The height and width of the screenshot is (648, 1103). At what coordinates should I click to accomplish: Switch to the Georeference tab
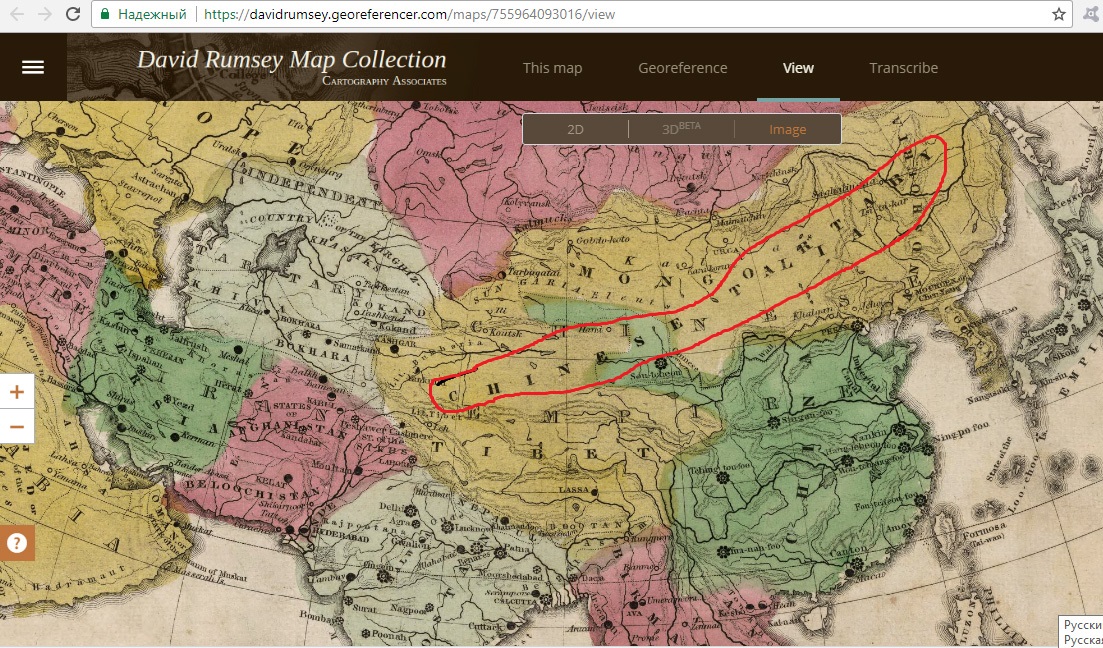pyautogui.click(x=682, y=68)
